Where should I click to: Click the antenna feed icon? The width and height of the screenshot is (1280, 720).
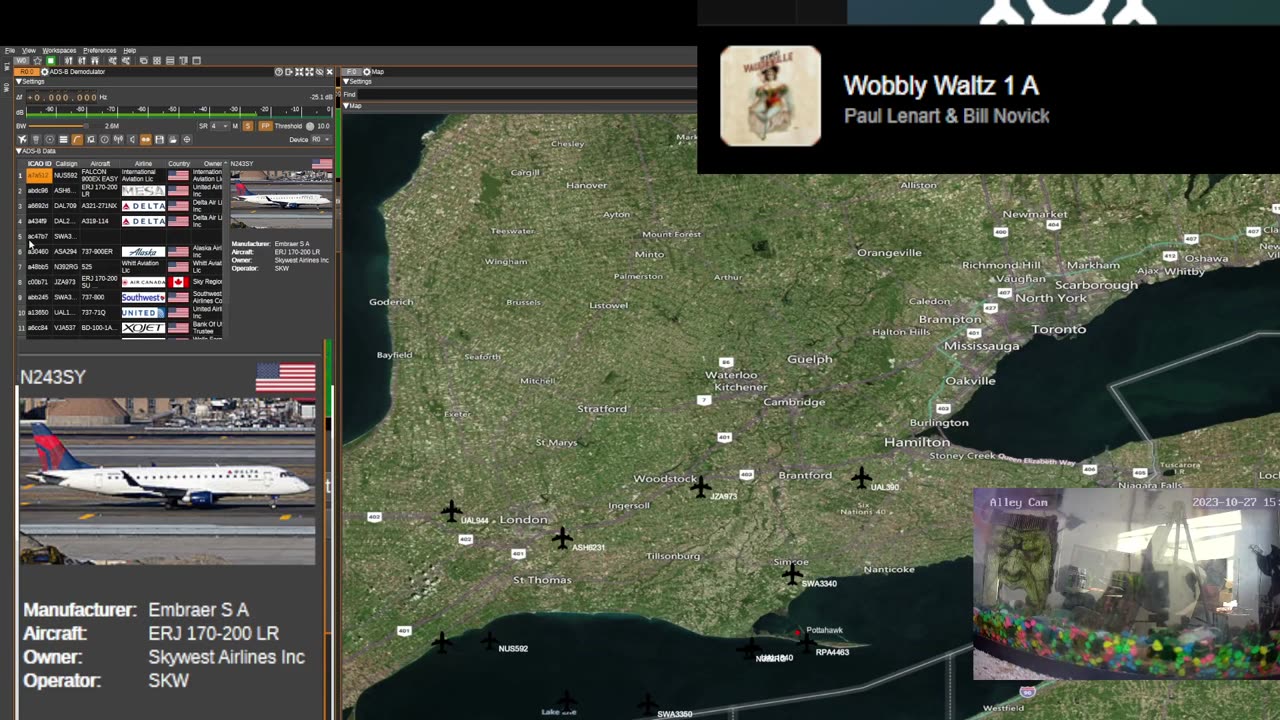tap(118, 140)
